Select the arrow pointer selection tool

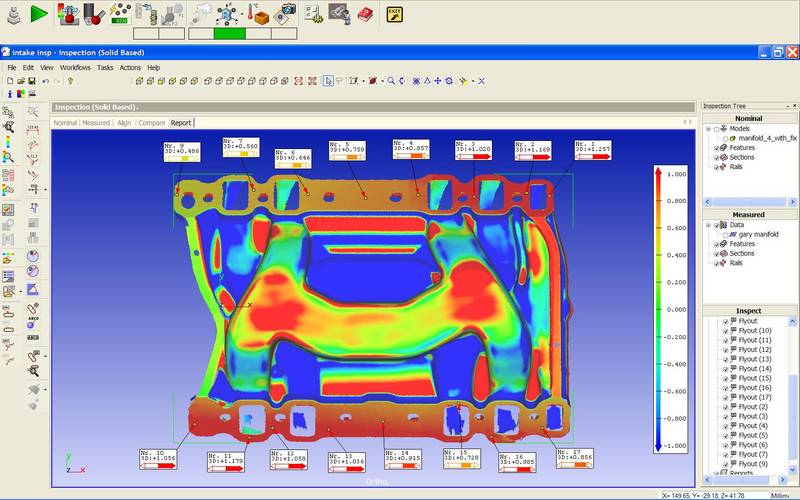pos(328,80)
